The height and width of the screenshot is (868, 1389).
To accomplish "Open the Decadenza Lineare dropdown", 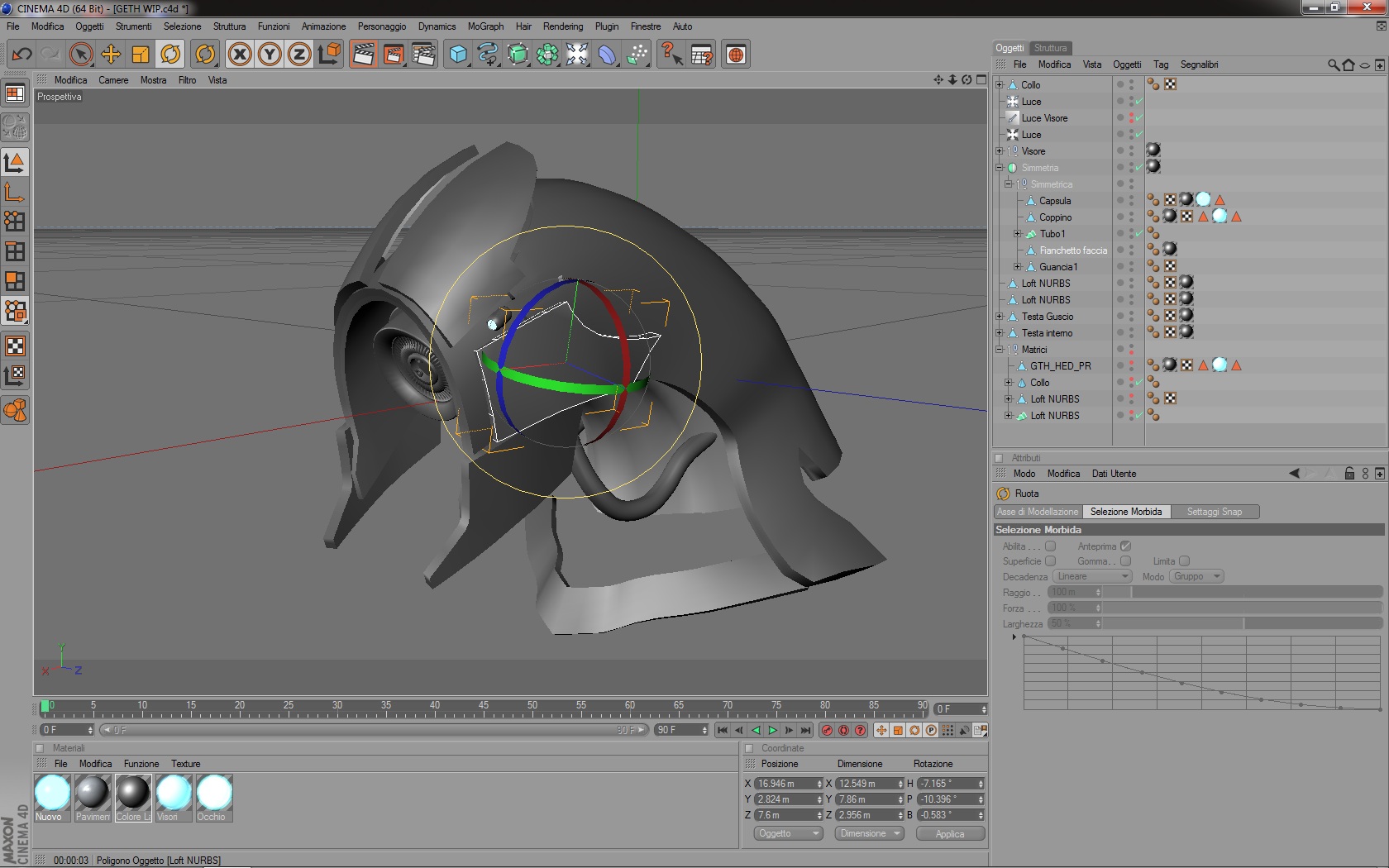I will coord(1092,576).
